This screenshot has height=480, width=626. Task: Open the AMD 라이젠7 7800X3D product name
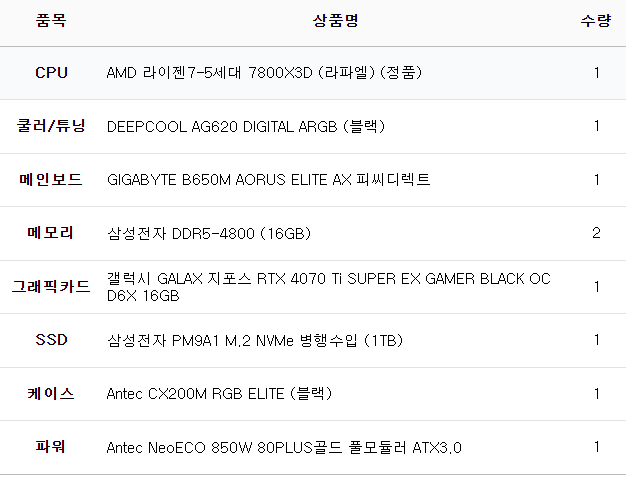pos(265,73)
